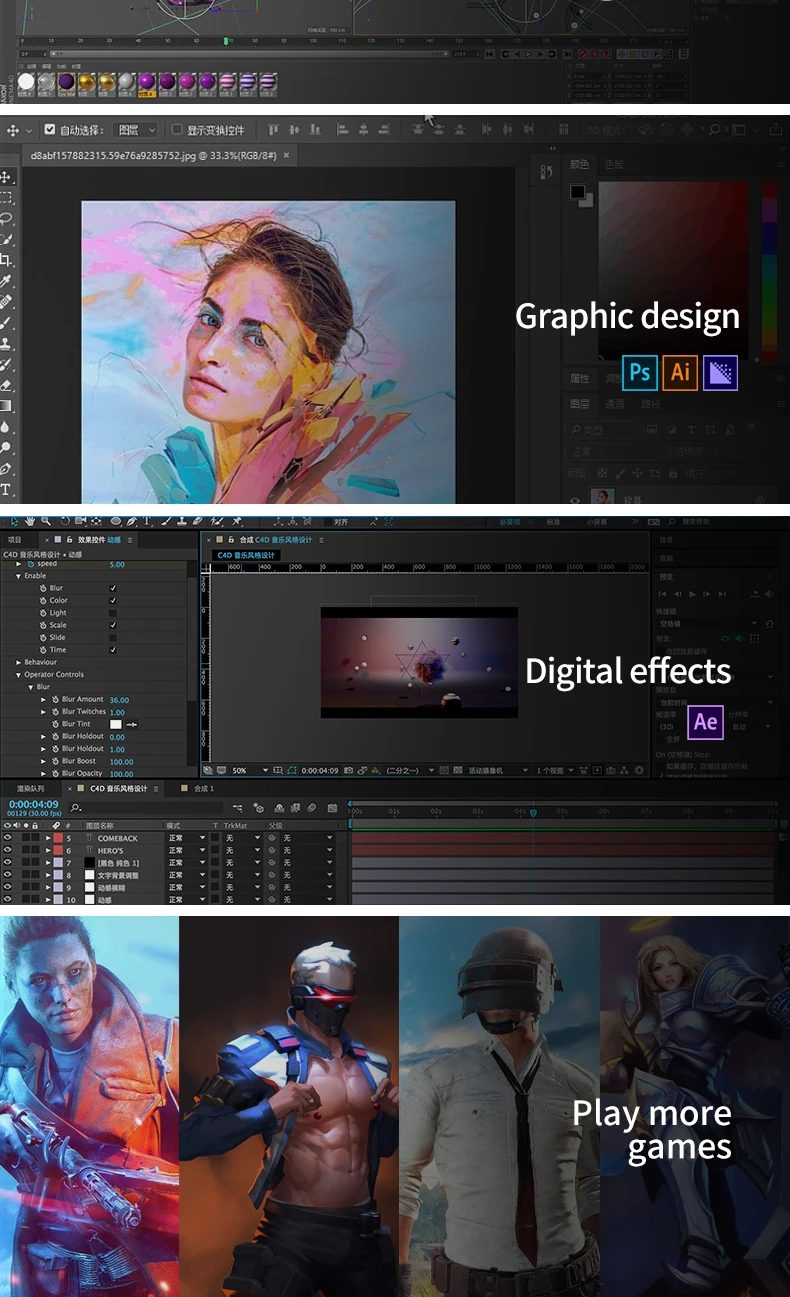This screenshot has width=790, height=1297.
Task: Open the 图层 auto-select dropdown
Action: click(137, 130)
